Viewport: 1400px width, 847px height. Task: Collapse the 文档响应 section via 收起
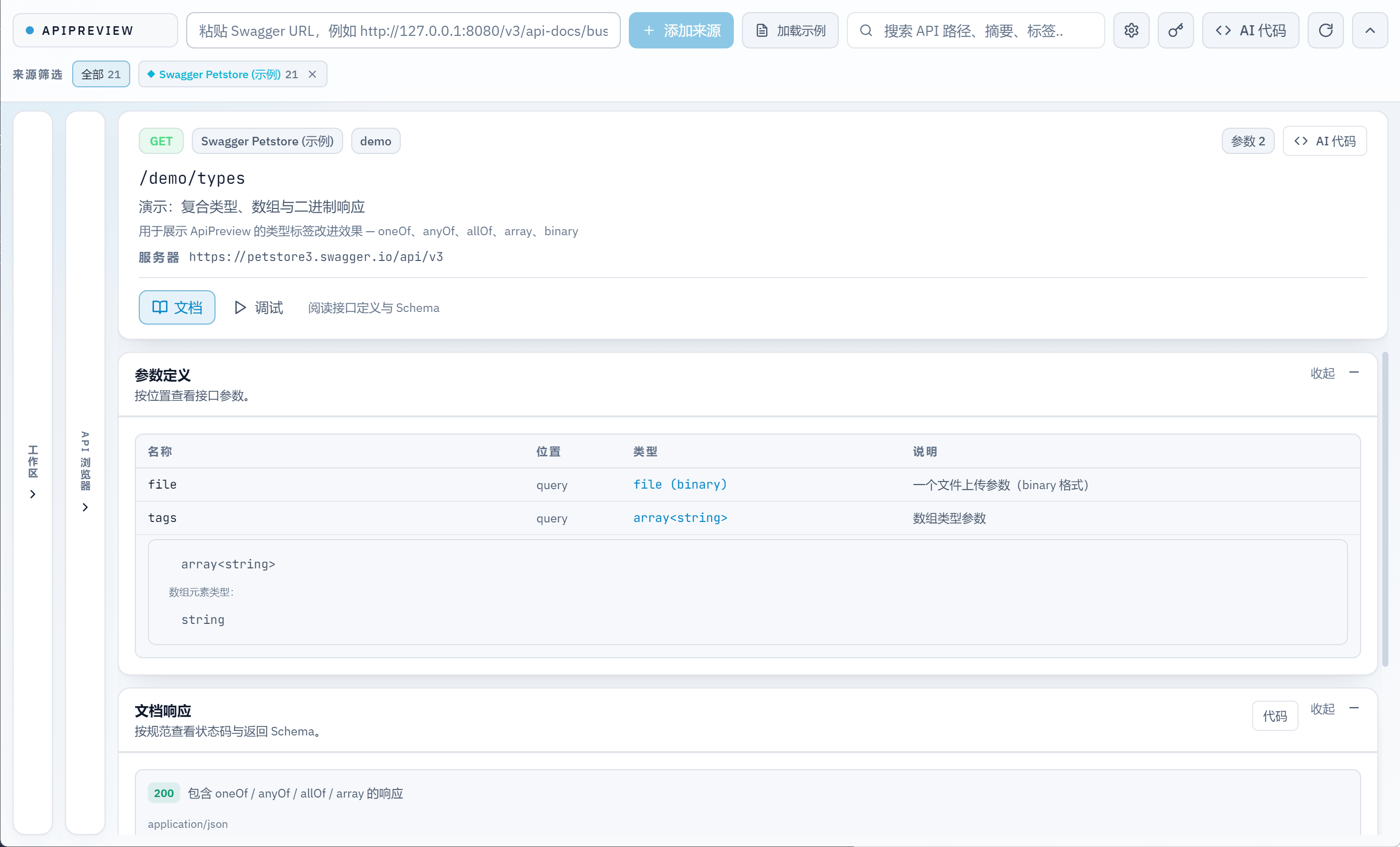[1322, 709]
